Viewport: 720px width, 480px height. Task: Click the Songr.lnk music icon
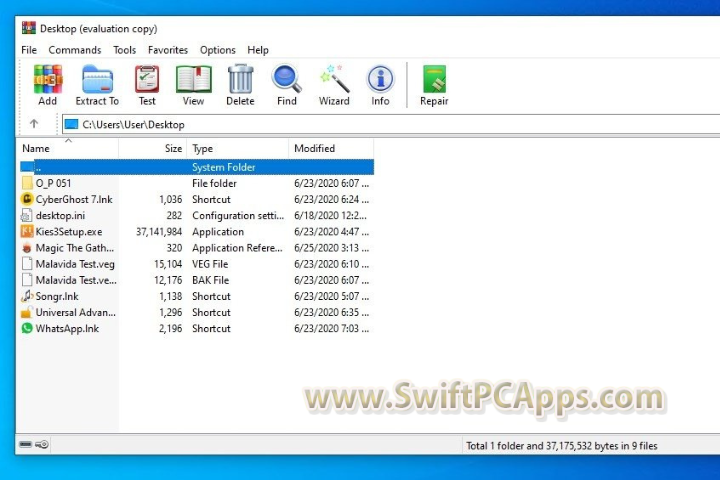(27, 296)
